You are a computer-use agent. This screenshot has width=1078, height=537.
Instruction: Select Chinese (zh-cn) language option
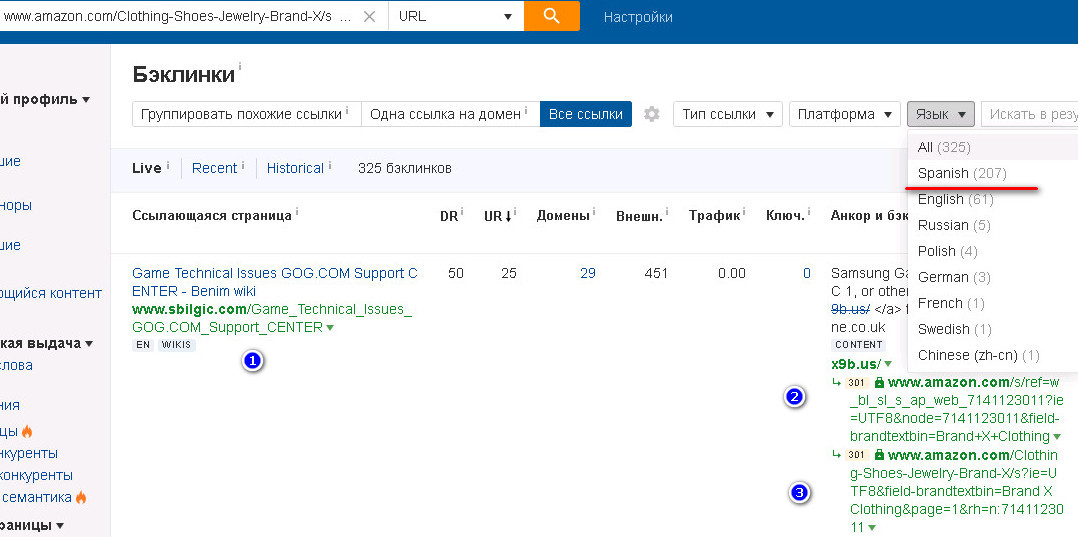[x=993, y=355]
